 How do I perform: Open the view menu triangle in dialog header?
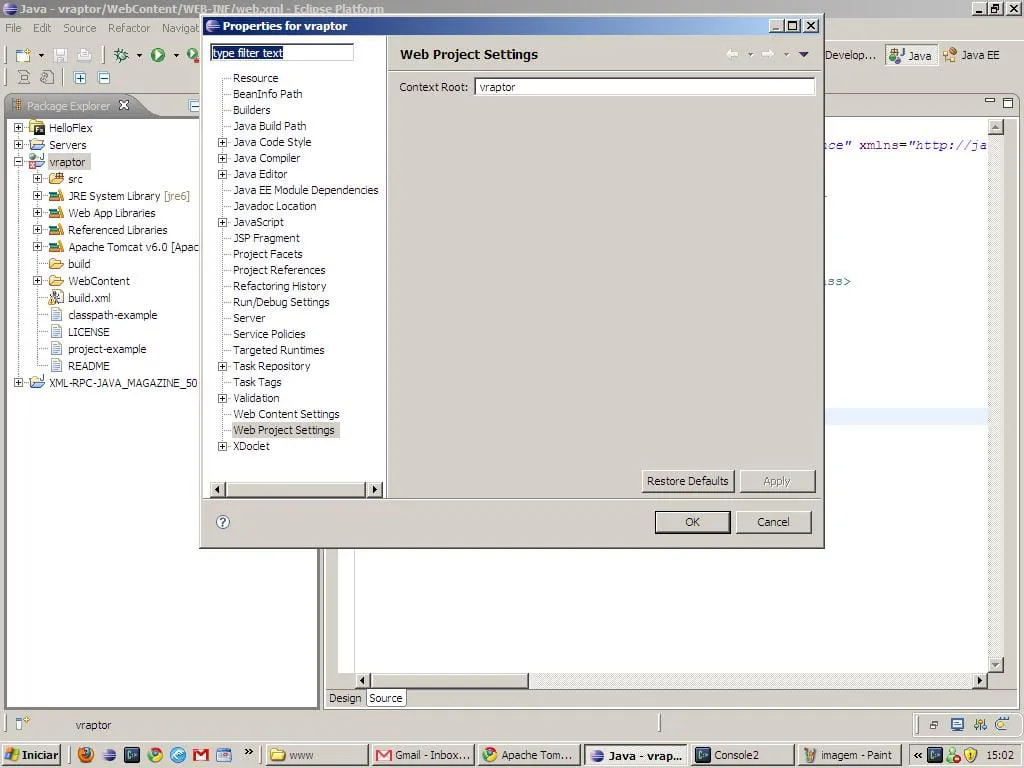804,54
